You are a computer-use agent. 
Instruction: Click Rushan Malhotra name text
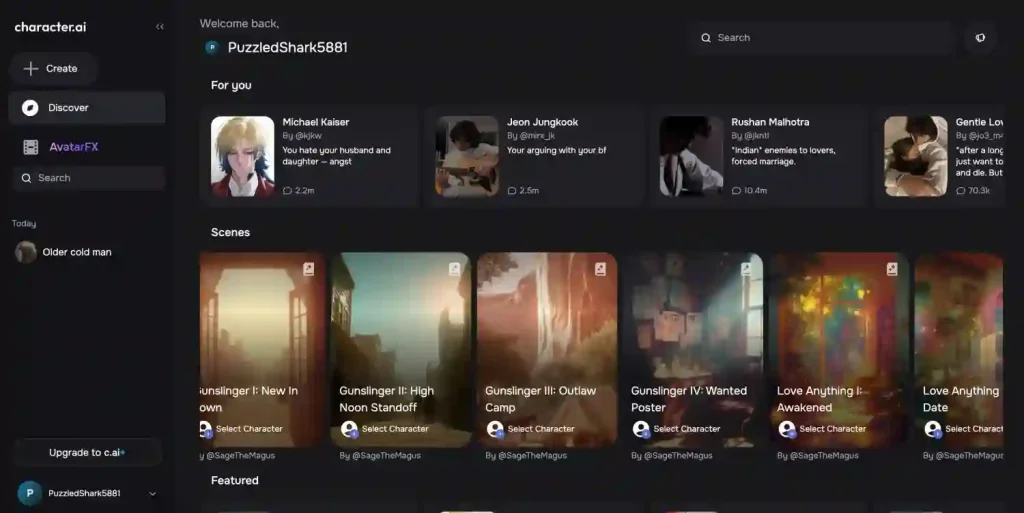770,122
